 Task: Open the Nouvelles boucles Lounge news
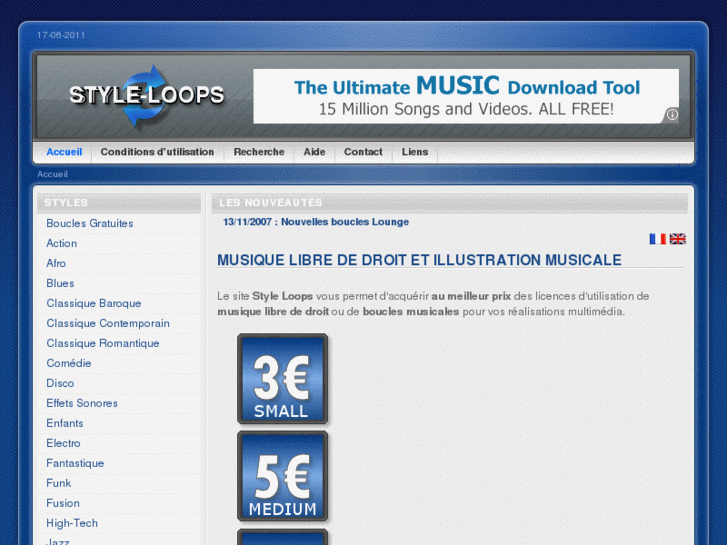(316, 222)
